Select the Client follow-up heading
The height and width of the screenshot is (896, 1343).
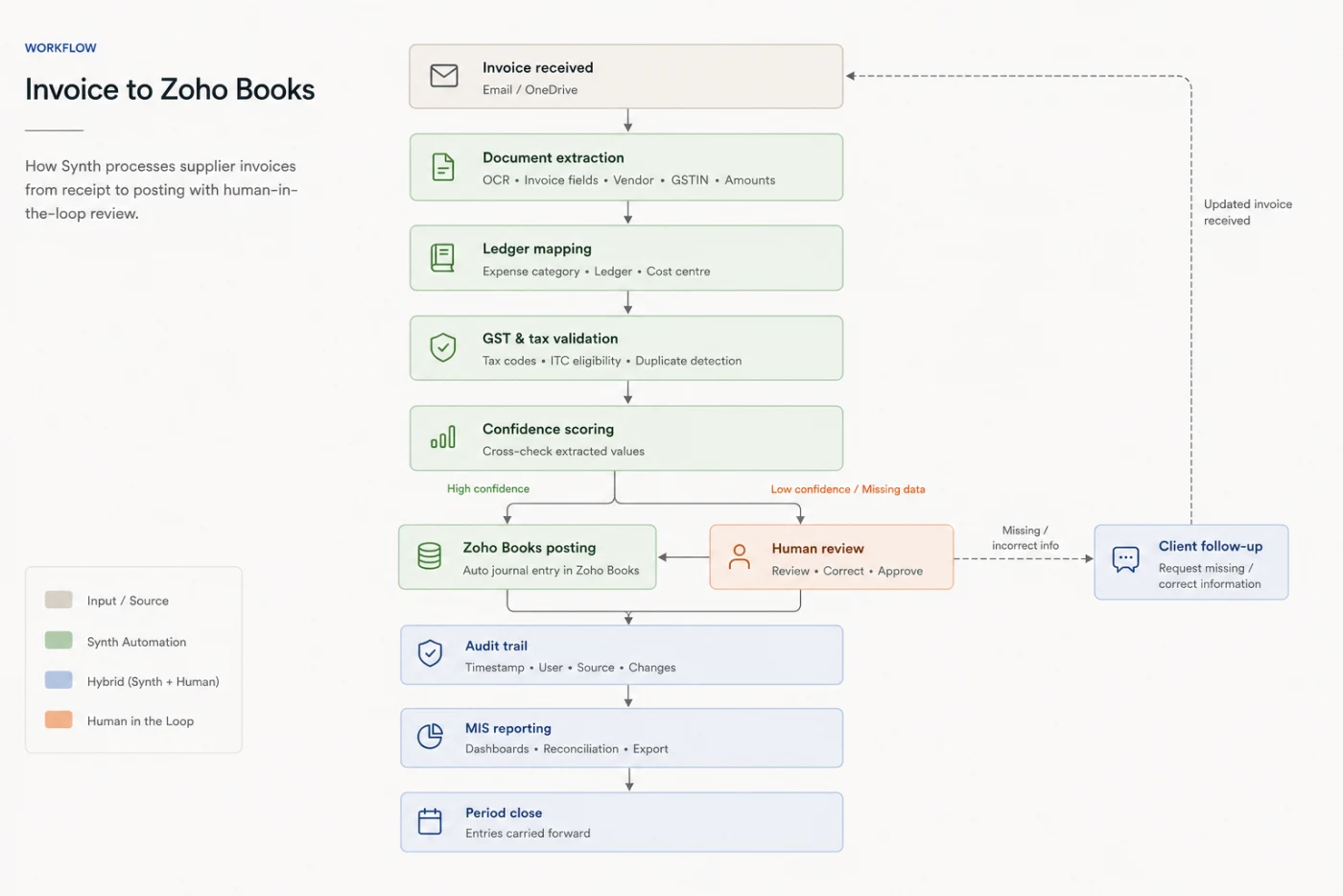click(1211, 546)
